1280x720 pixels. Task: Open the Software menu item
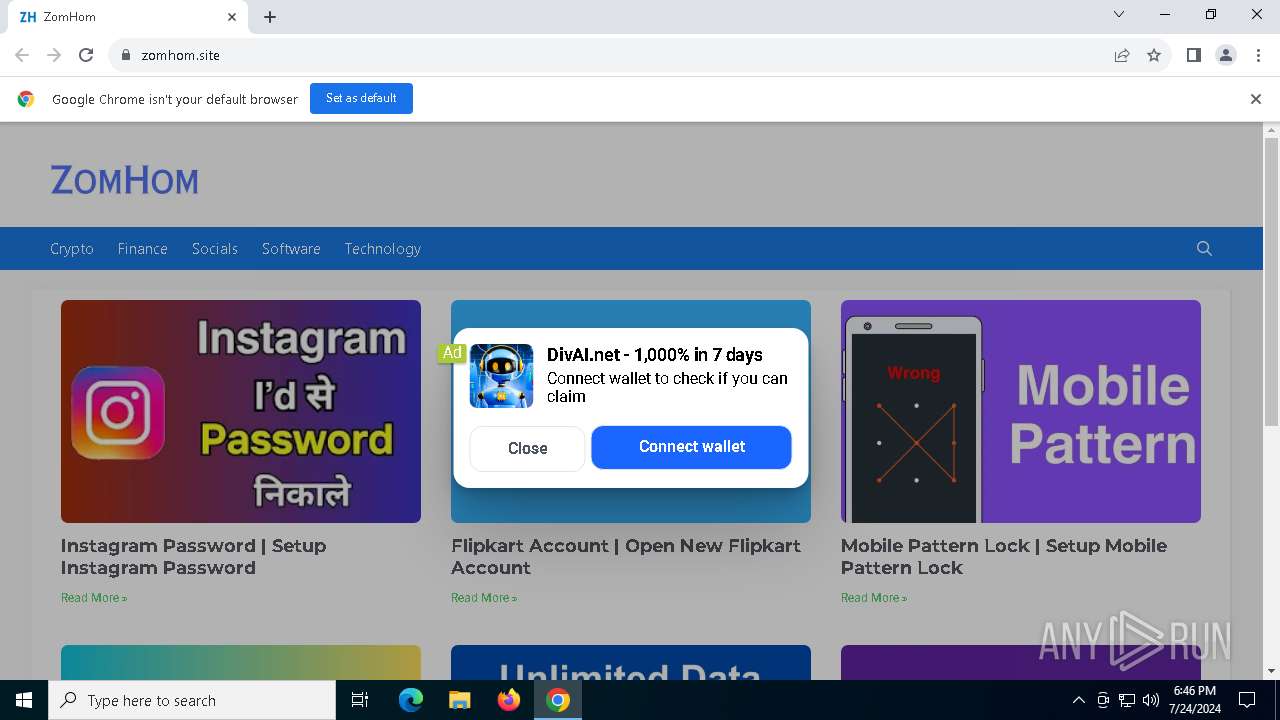click(291, 248)
